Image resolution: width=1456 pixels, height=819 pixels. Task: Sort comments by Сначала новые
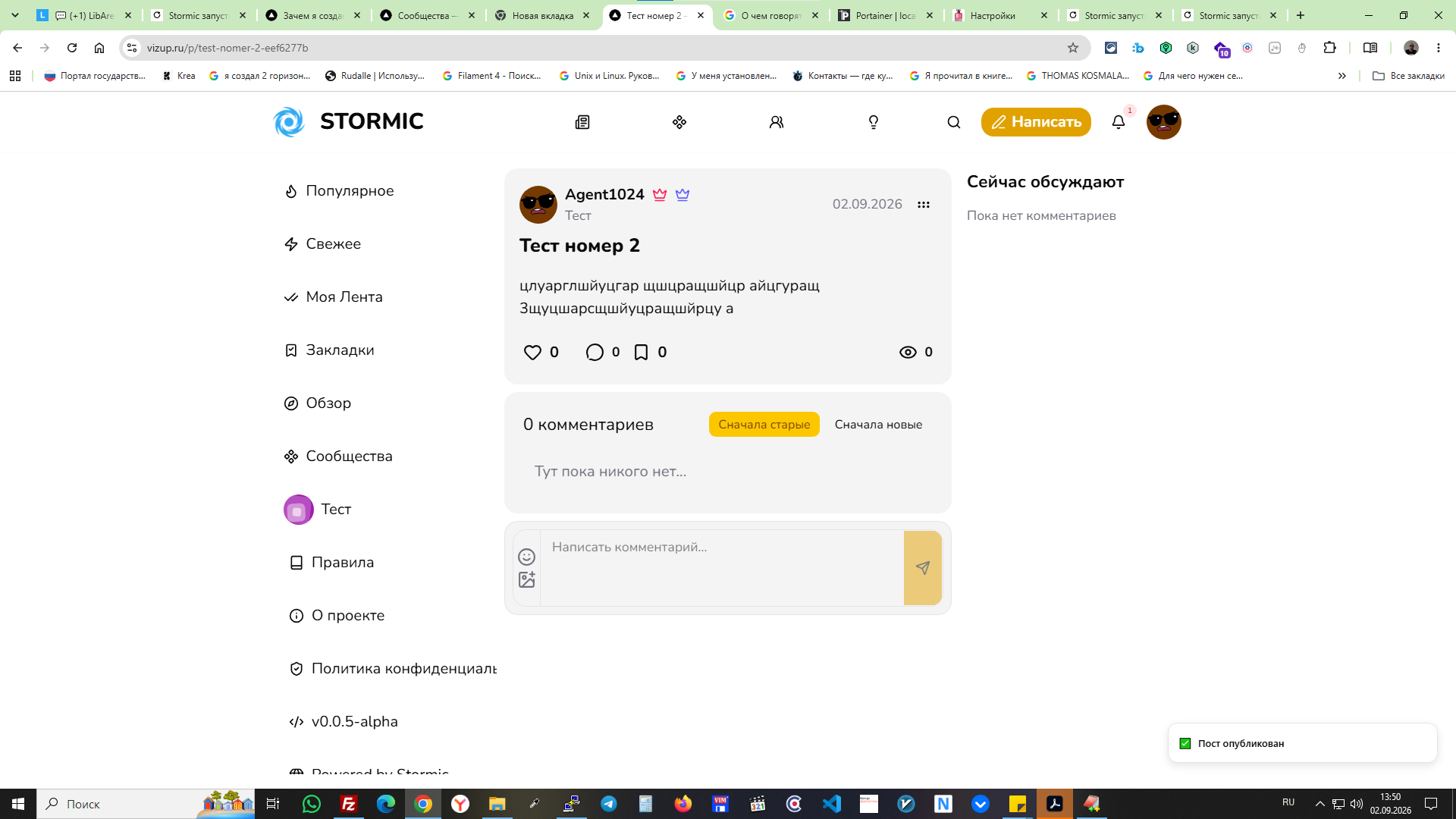(878, 425)
